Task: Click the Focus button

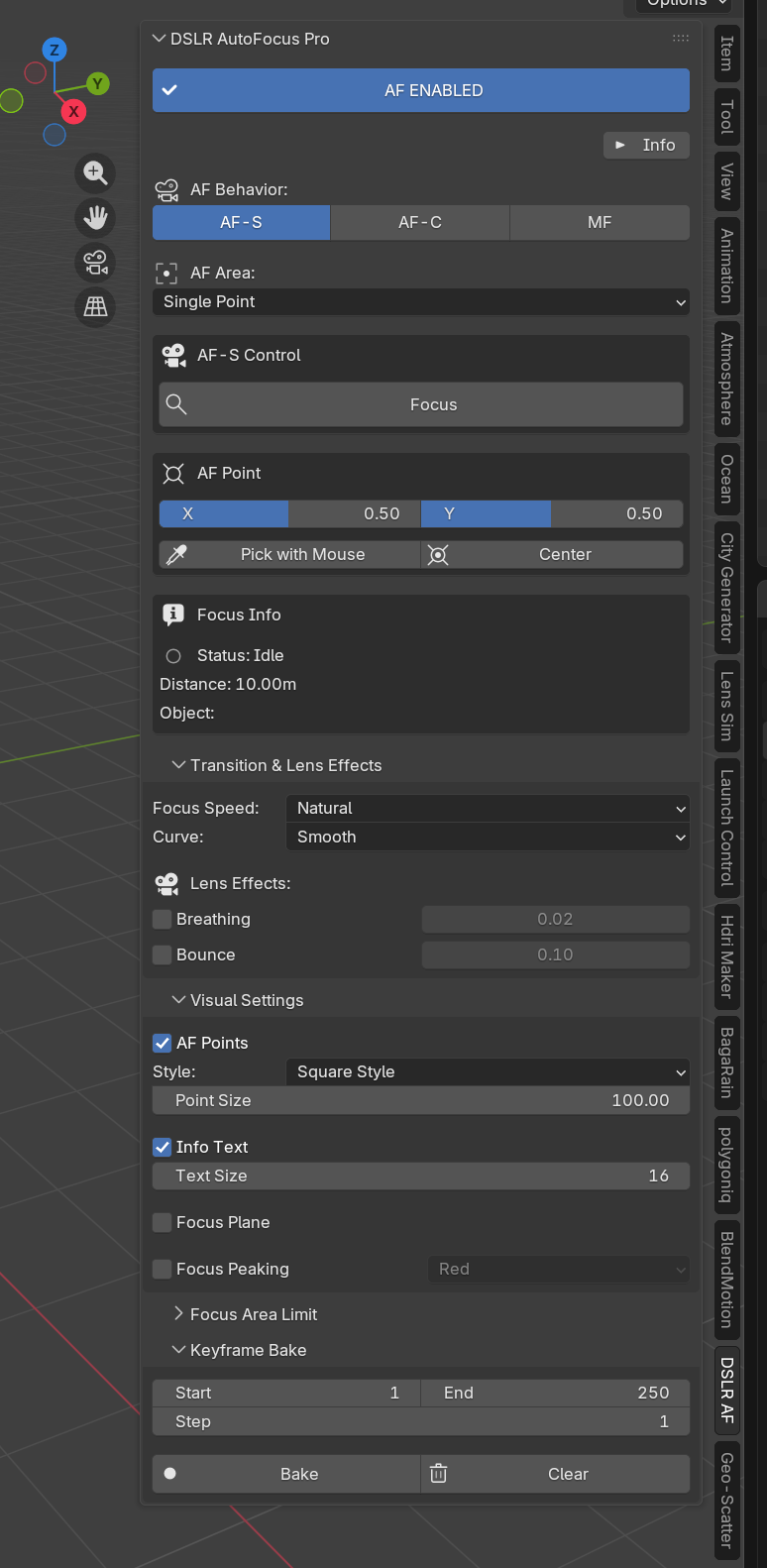Action: (421, 404)
